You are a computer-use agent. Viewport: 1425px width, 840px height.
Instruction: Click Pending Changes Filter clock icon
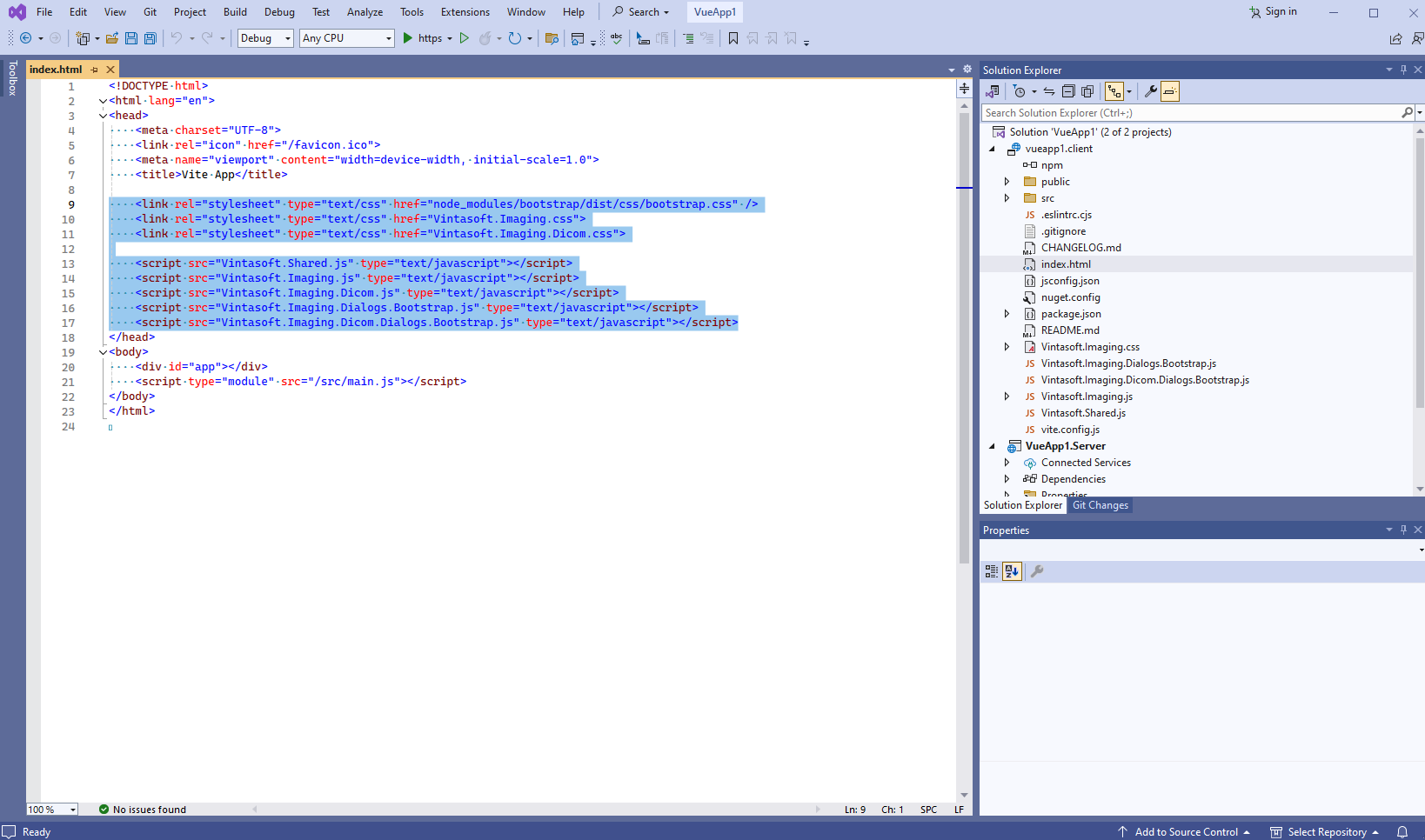[1020, 91]
